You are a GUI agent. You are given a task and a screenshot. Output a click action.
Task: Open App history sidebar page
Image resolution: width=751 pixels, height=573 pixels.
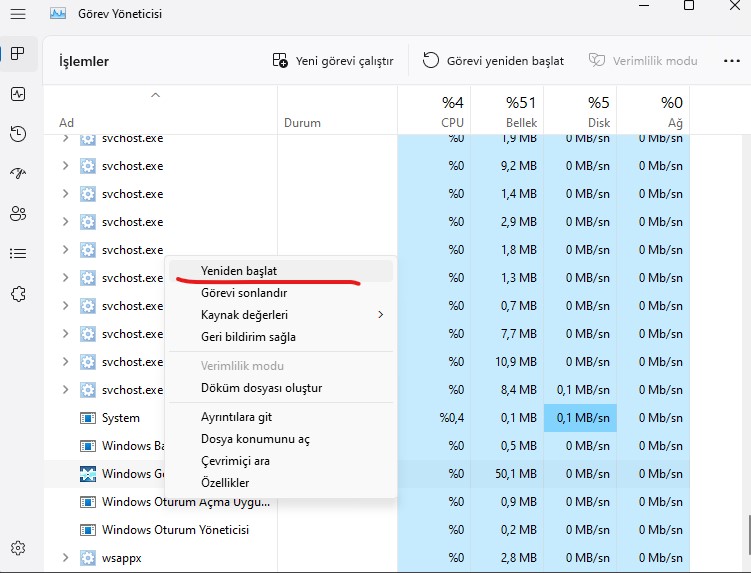pyautogui.click(x=18, y=134)
